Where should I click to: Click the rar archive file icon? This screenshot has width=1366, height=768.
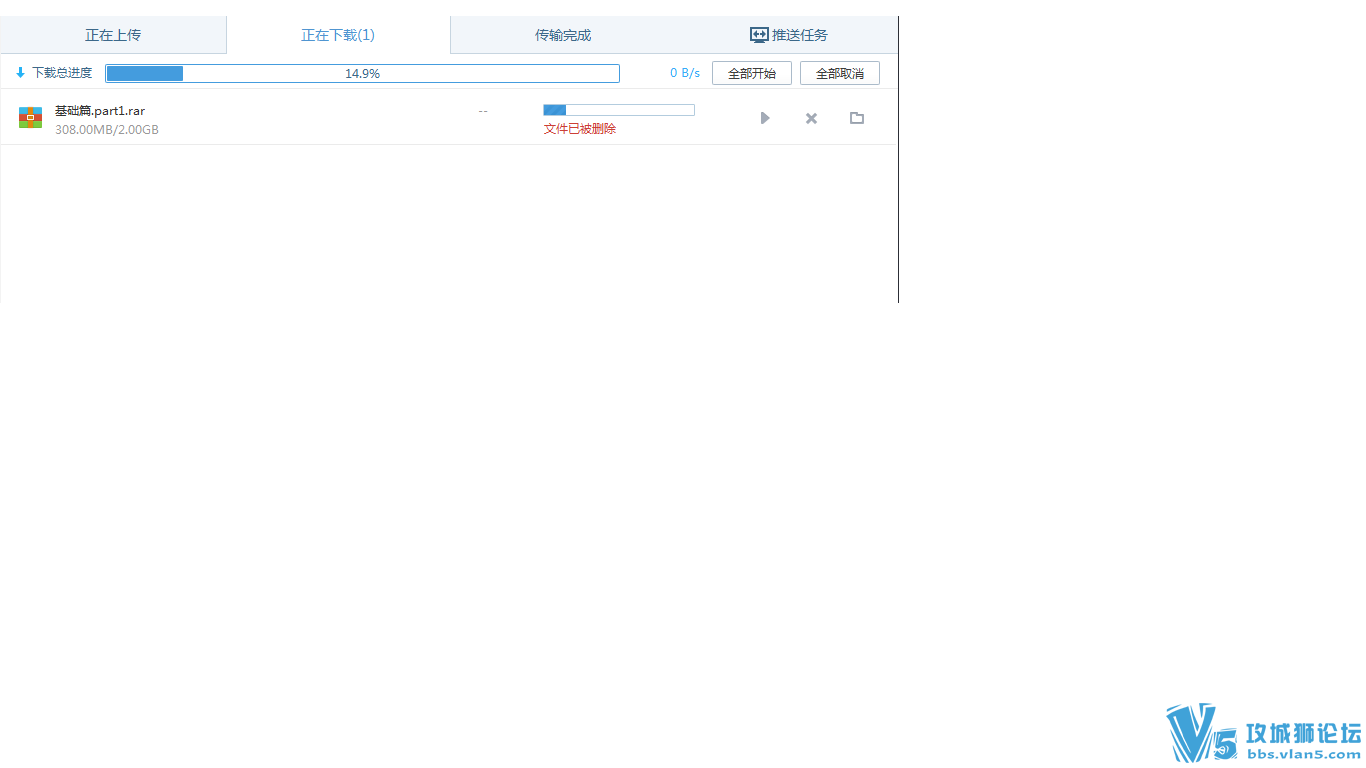point(31,118)
